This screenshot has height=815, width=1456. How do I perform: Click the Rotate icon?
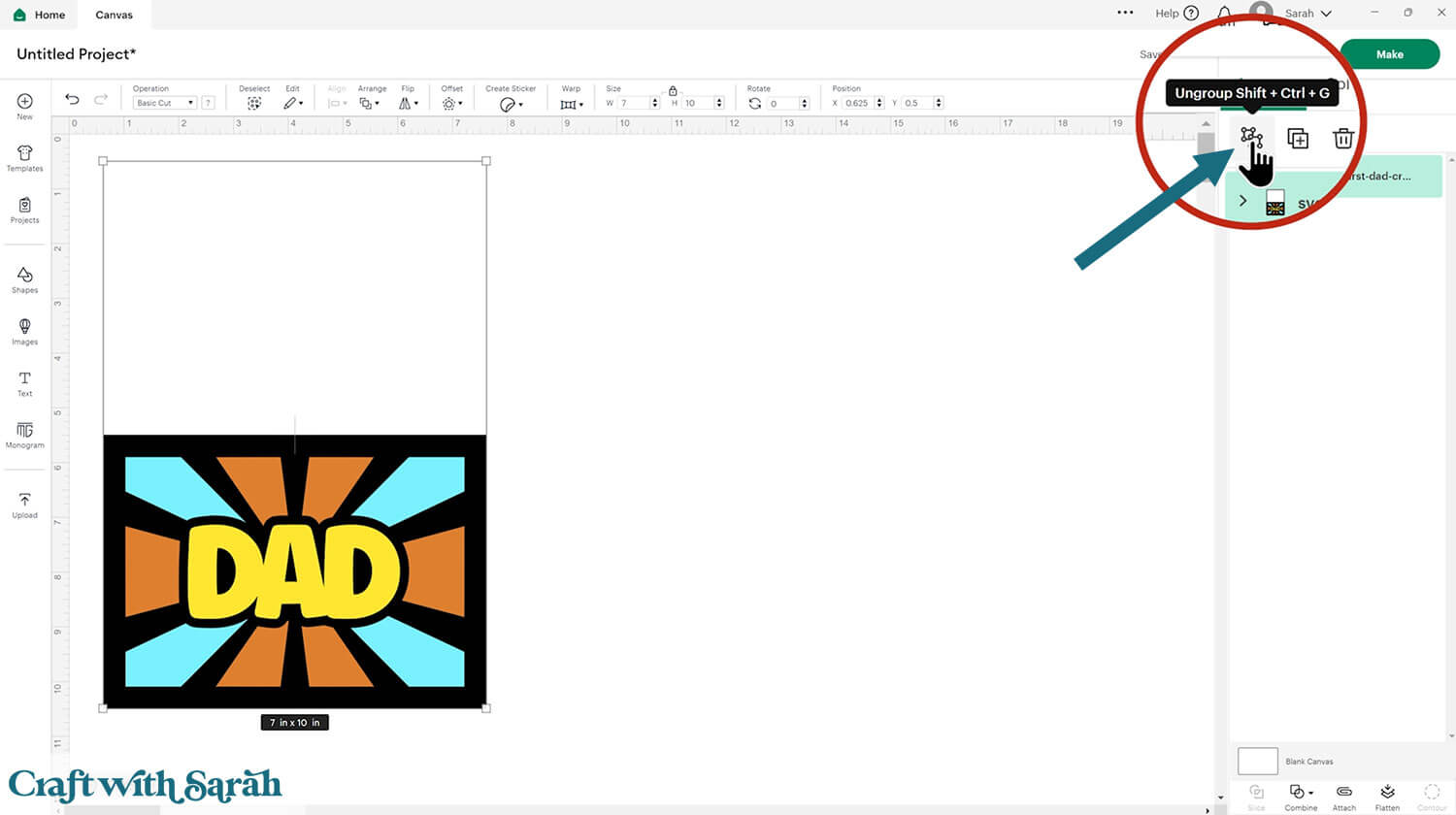(x=755, y=103)
